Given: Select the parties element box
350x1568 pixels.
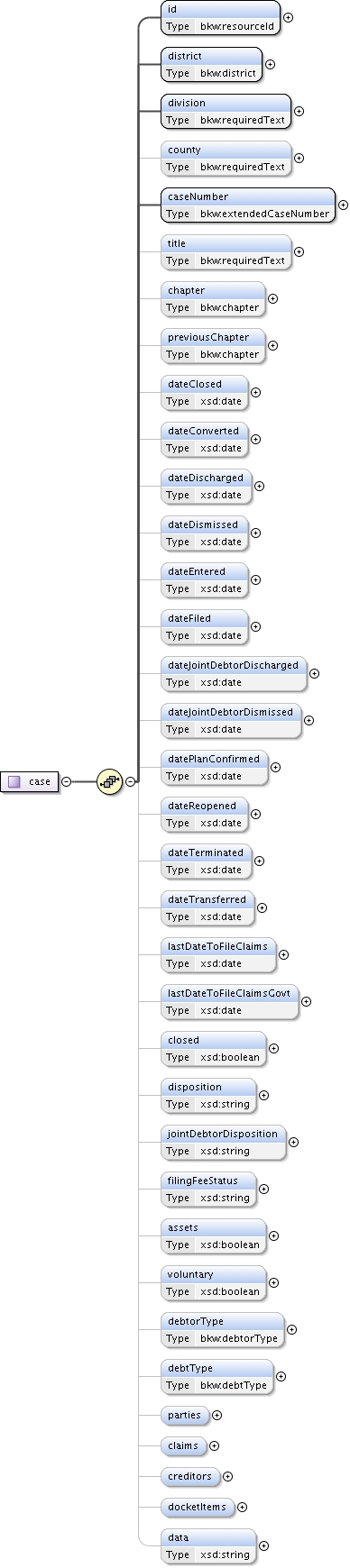Looking at the screenshot, I should (x=185, y=1415).
